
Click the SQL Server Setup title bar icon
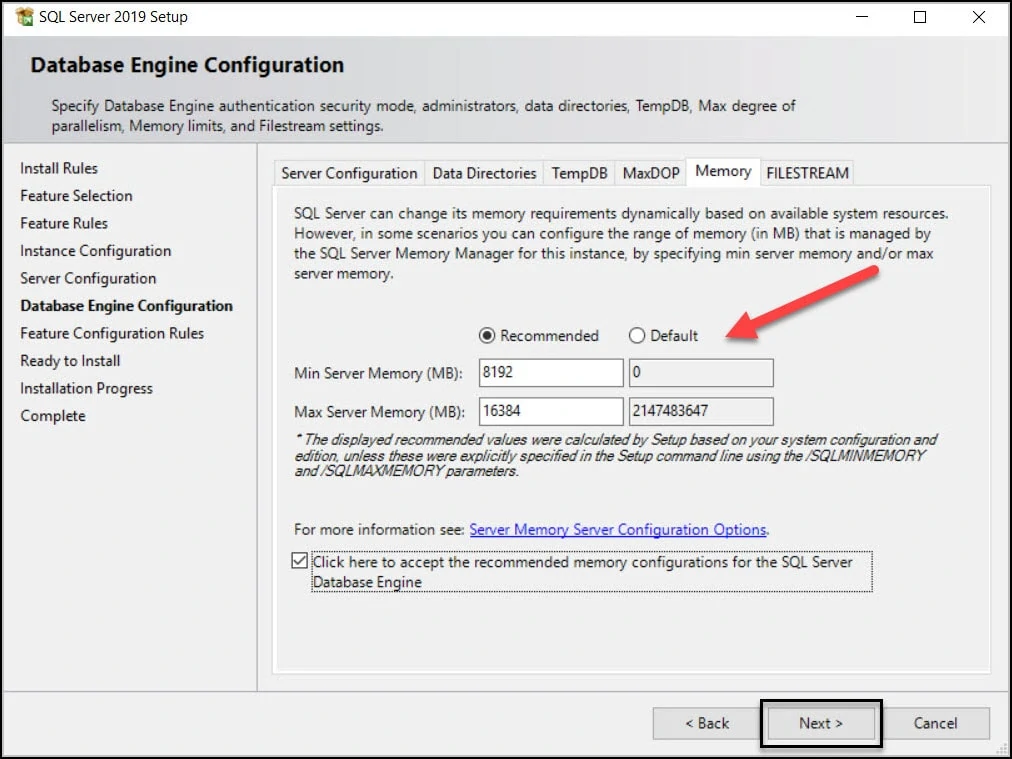pos(25,17)
